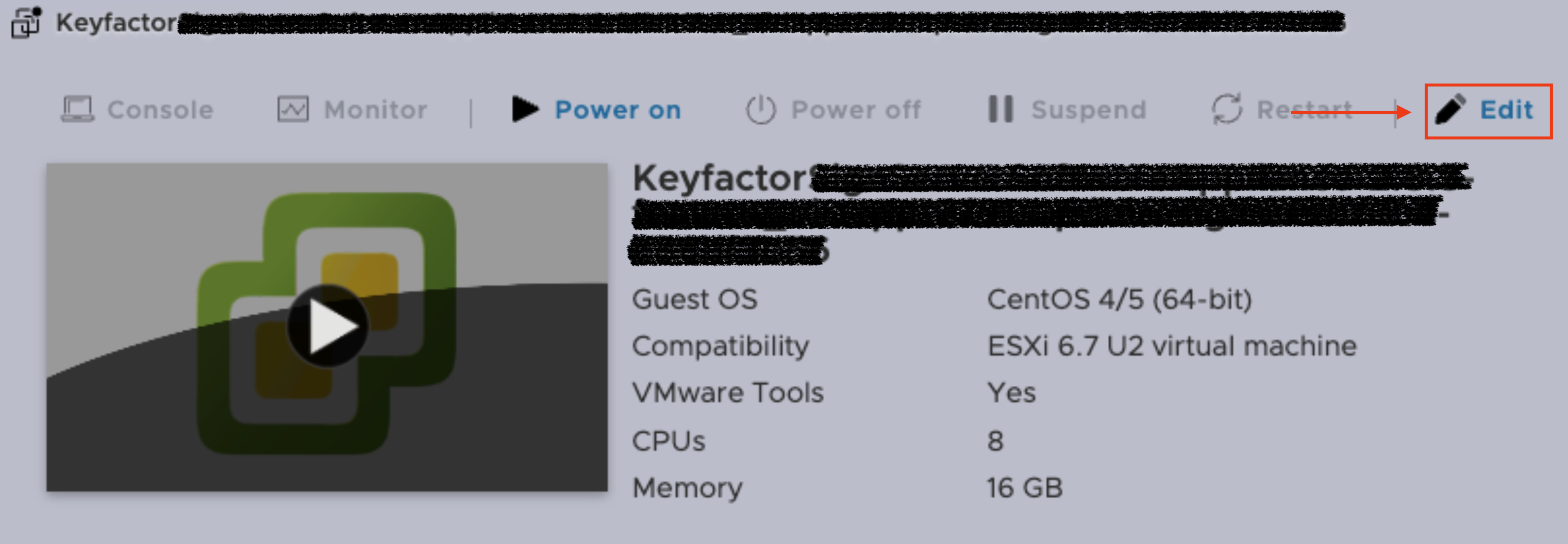This screenshot has height=544, width=1568.
Task: Click the Monitor chart icon
Action: [293, 110]
